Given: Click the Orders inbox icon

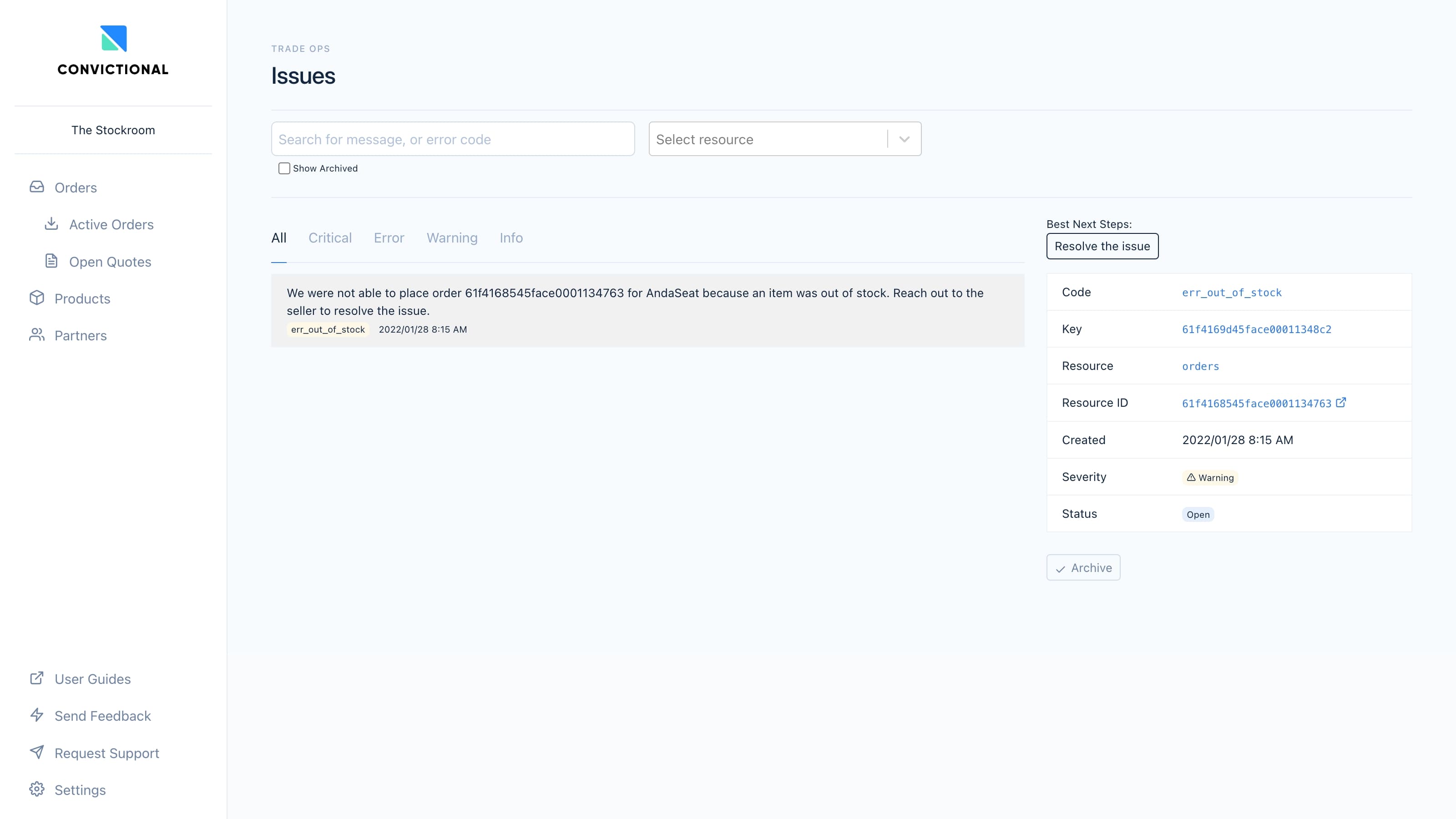Looking at the screenshot, I should pyautogui.click(x=37, y=187).
